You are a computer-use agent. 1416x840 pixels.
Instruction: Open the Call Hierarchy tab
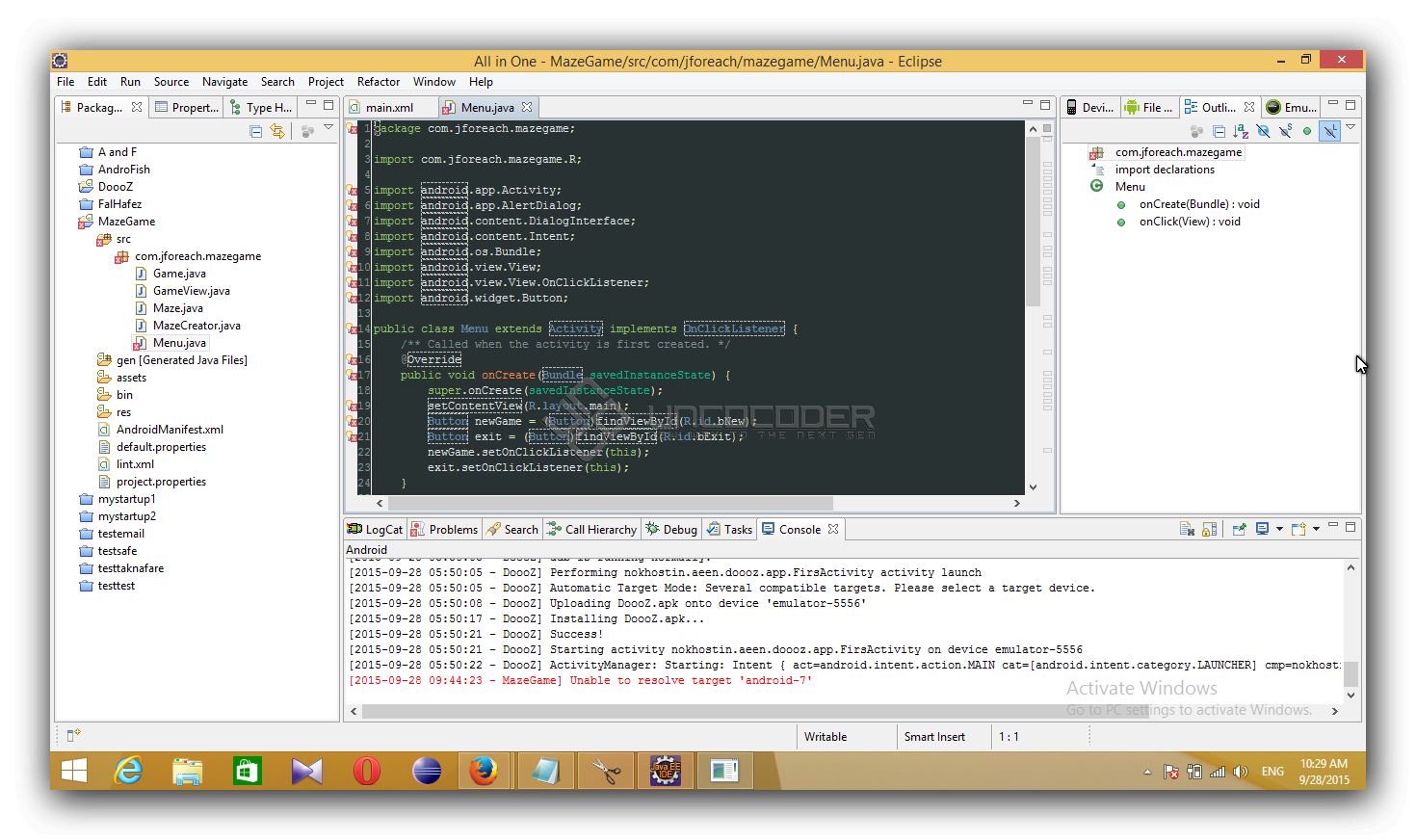pyautogui.click(x=591, y=529)
